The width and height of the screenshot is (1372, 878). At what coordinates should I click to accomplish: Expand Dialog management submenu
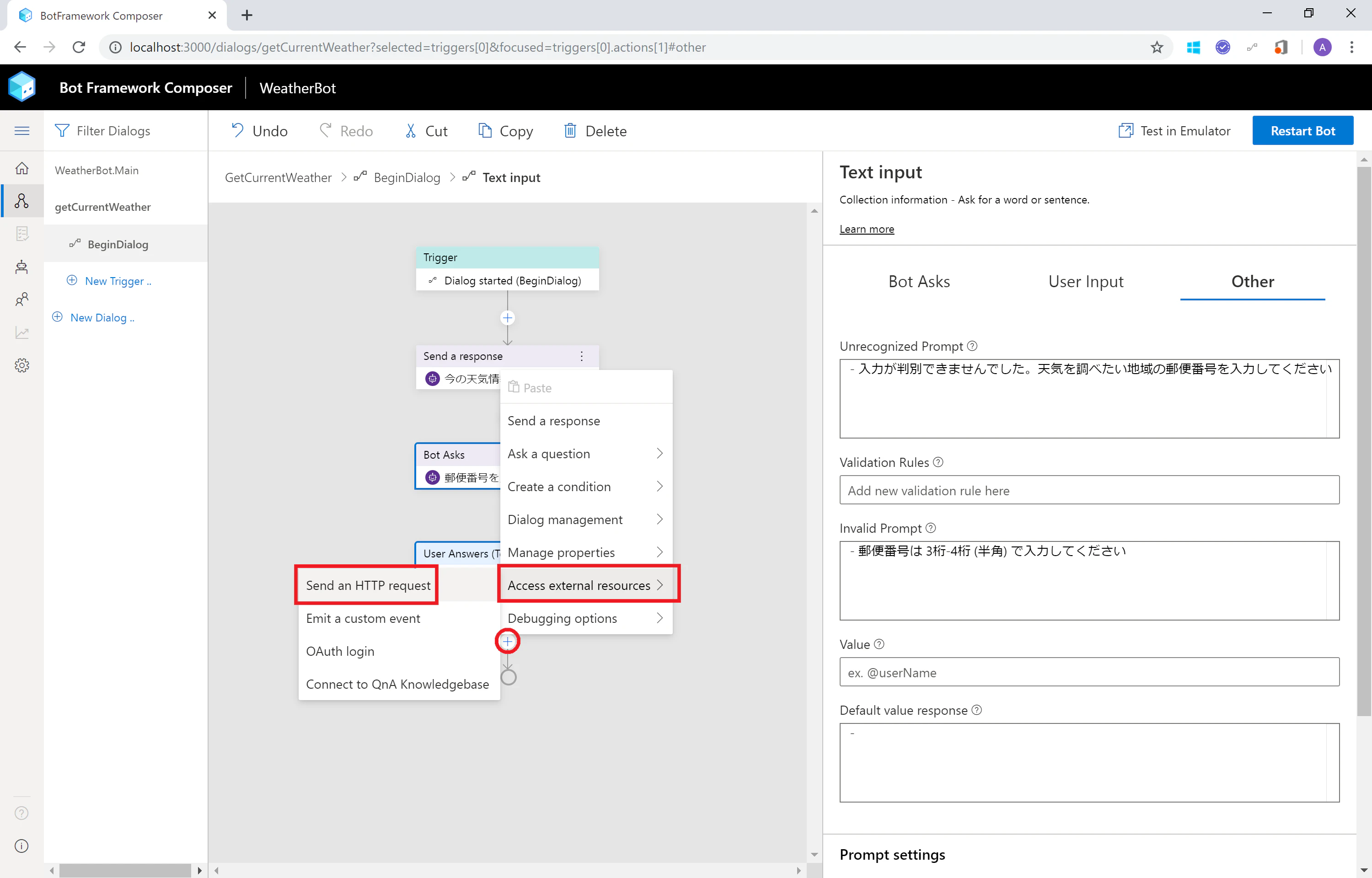587,520
